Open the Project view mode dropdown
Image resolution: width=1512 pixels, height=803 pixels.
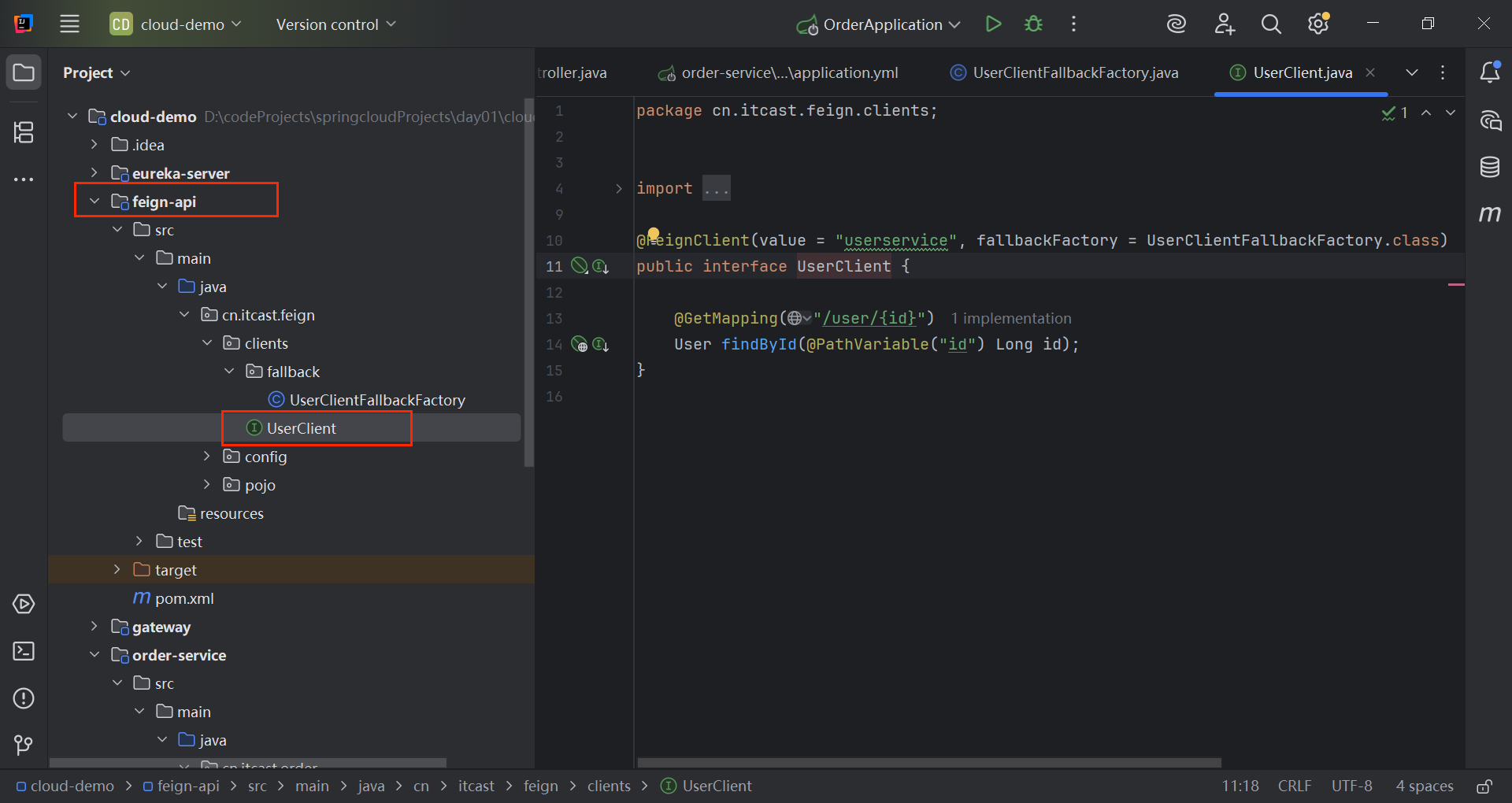(x=96, y=72)
